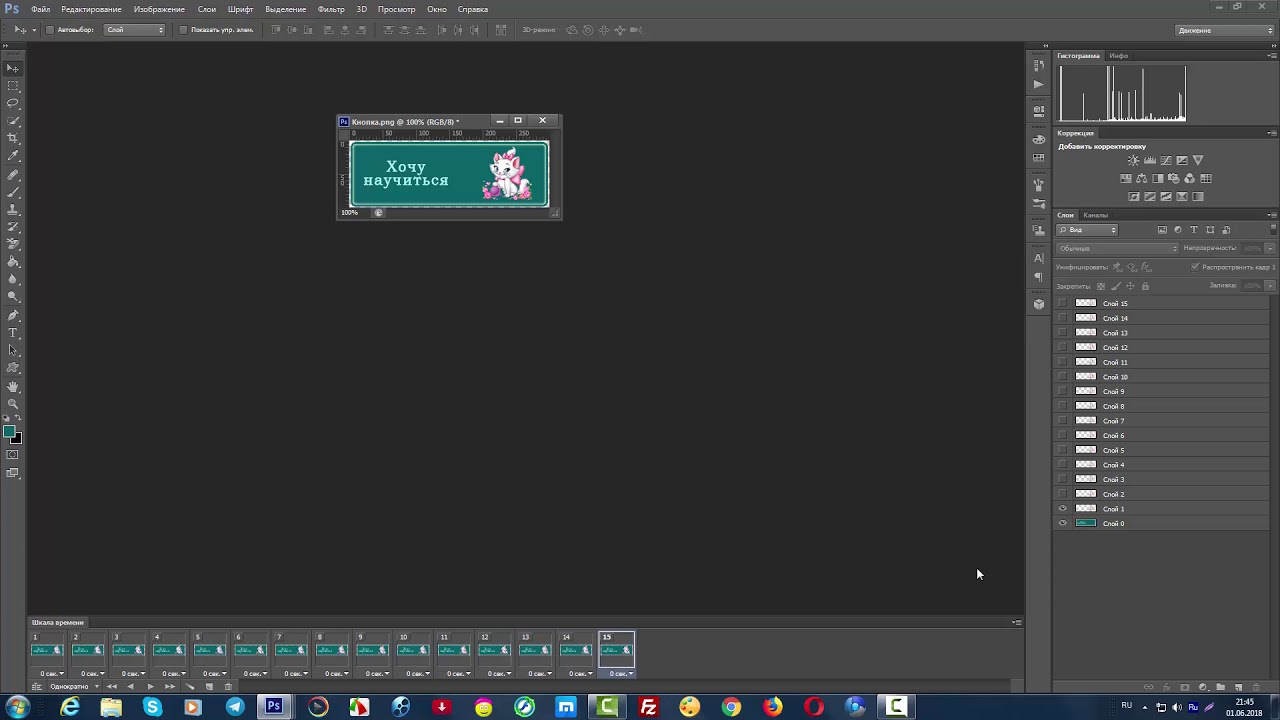
Task: Open the Движение workspace dropdown
Action: 1224,30
